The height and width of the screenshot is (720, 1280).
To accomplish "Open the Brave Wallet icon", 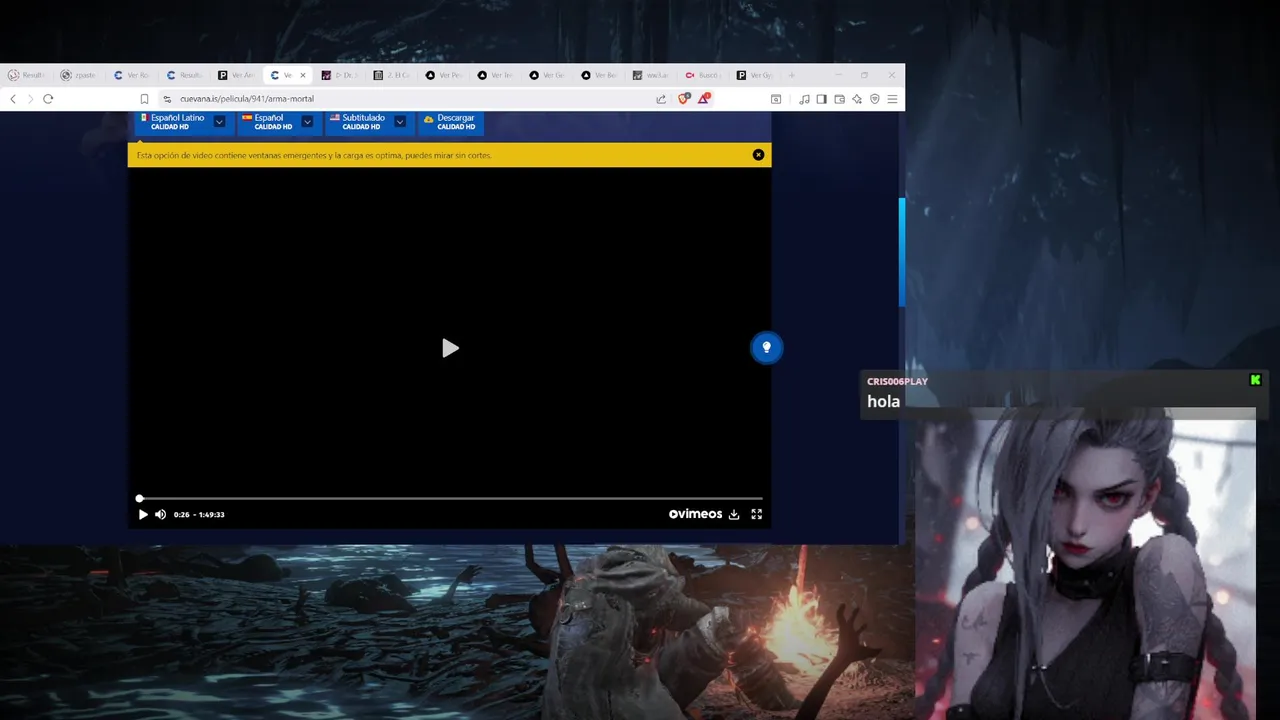I will 839,99.
